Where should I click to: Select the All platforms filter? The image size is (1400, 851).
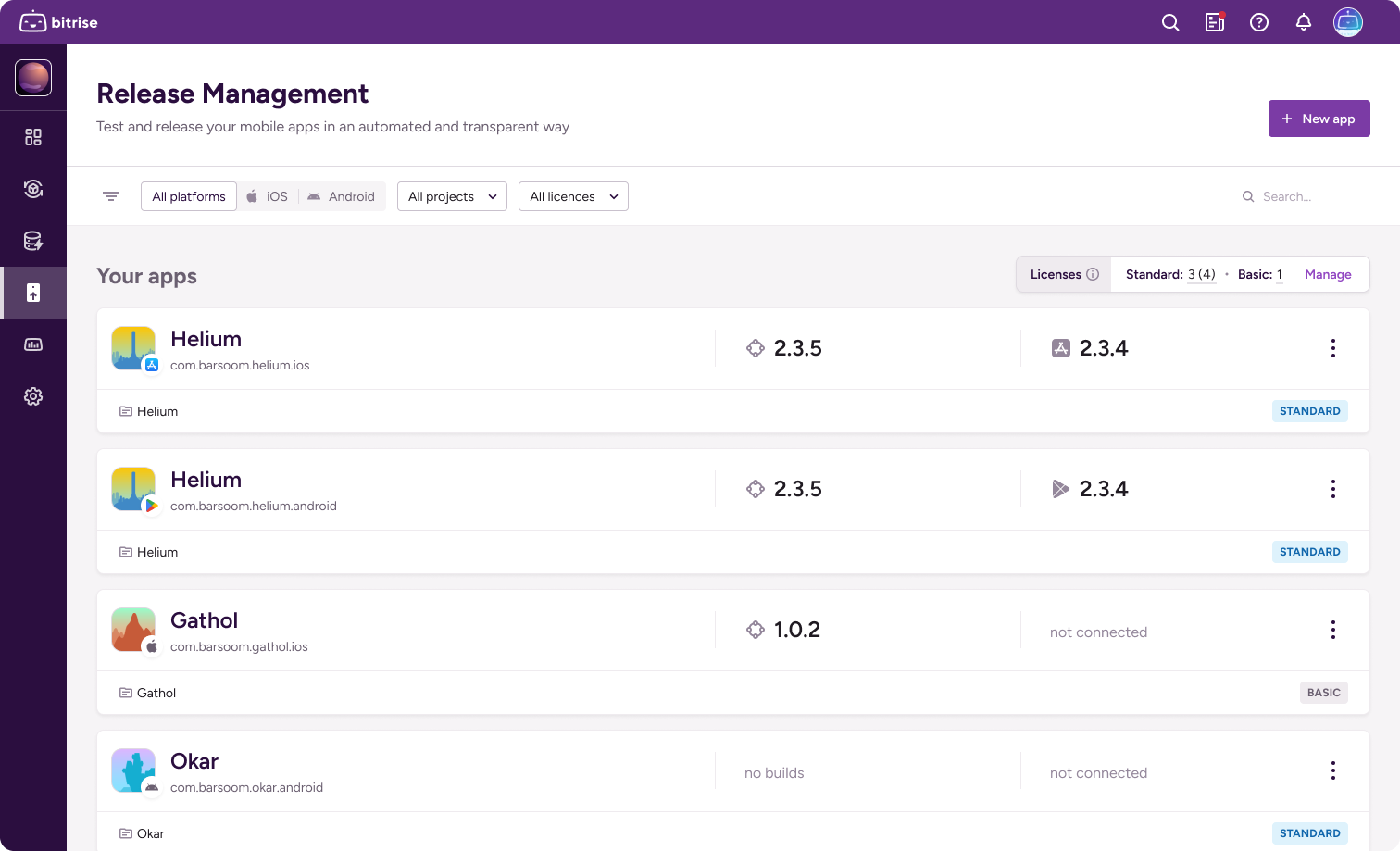click(189, 196)
